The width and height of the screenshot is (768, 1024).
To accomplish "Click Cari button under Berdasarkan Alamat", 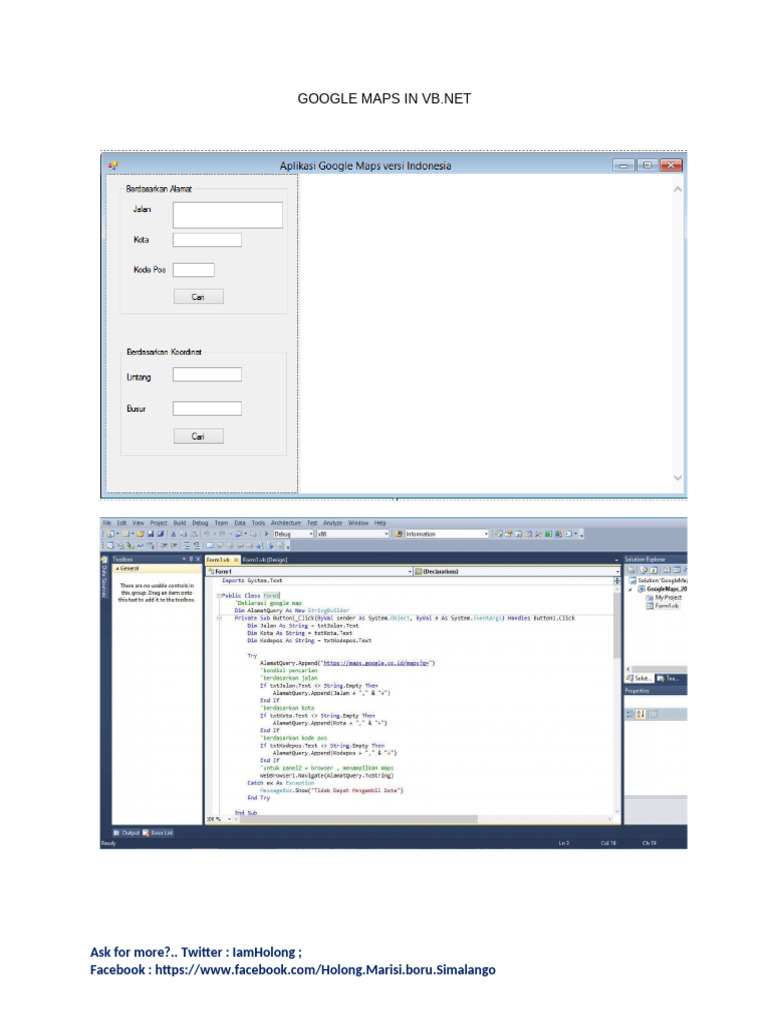I will click(199, 296).
